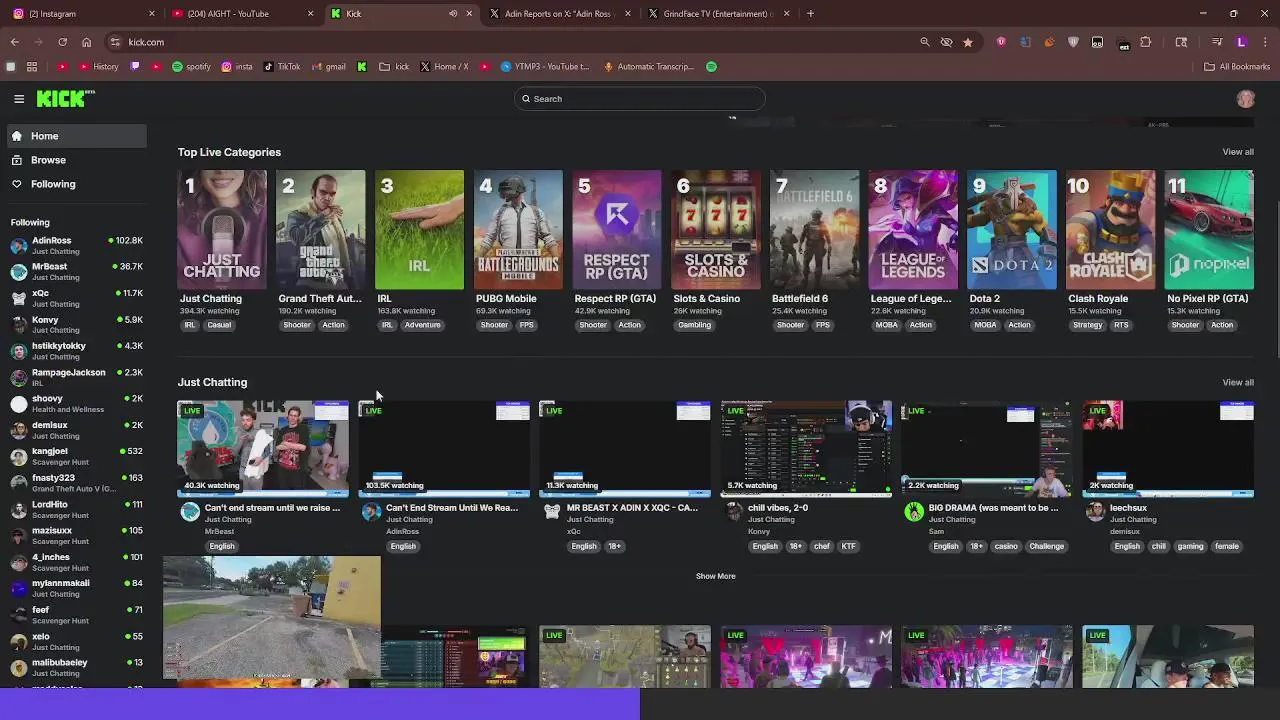Screen dimensions: 1280x720
Task: Select Following in the Kick sidebar
Action: (x=75, y=184)
